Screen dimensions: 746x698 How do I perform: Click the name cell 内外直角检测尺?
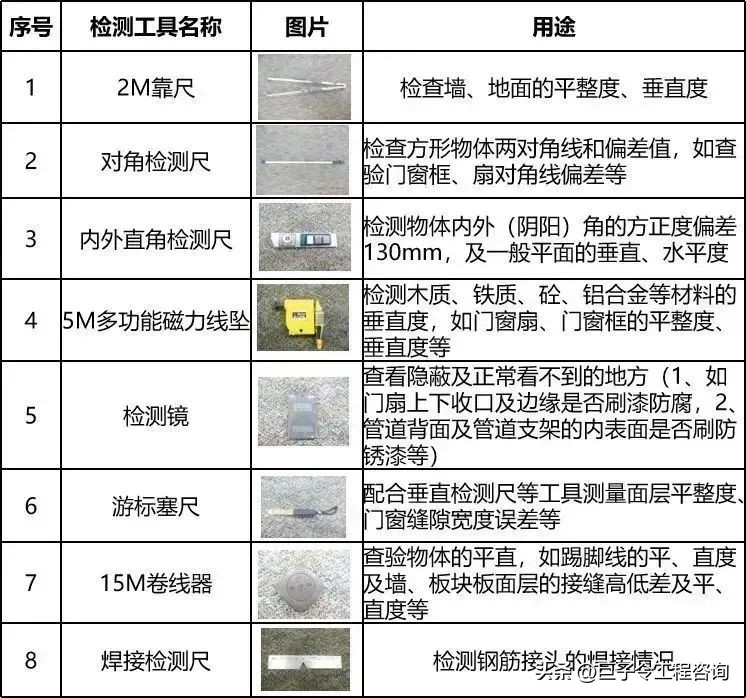point(156,238)
